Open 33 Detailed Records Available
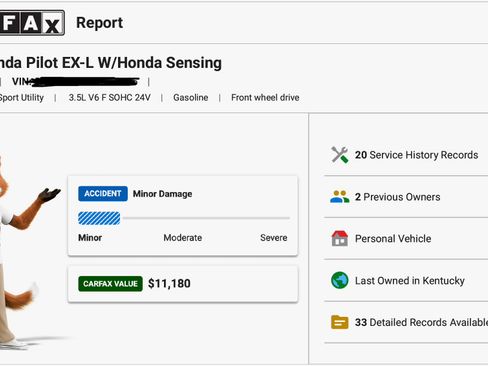The width and height of the screenshot is (488, 366). click(421, 322)
